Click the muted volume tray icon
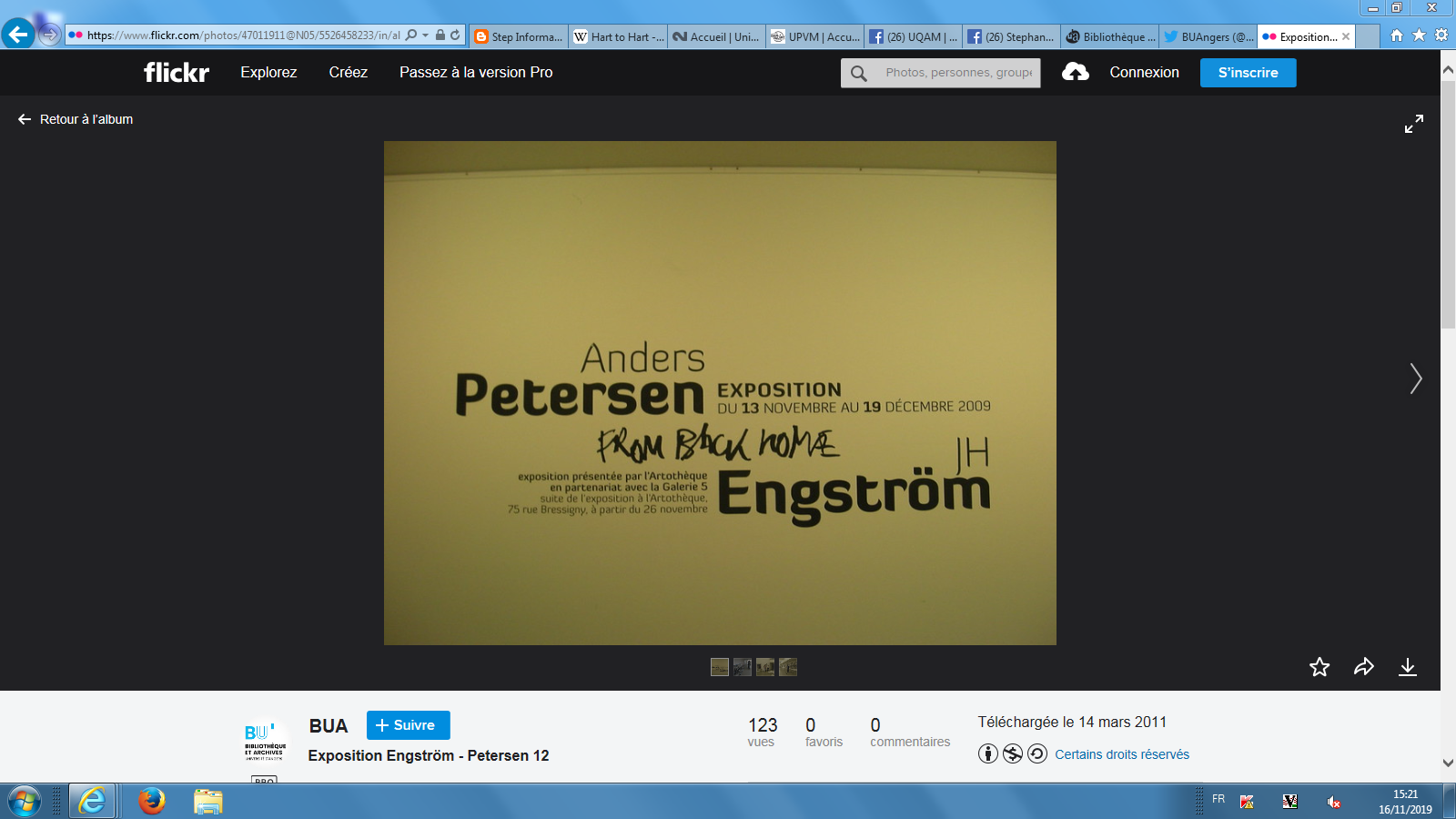This screenshot has width=1456, height=819. point(1333,802)
